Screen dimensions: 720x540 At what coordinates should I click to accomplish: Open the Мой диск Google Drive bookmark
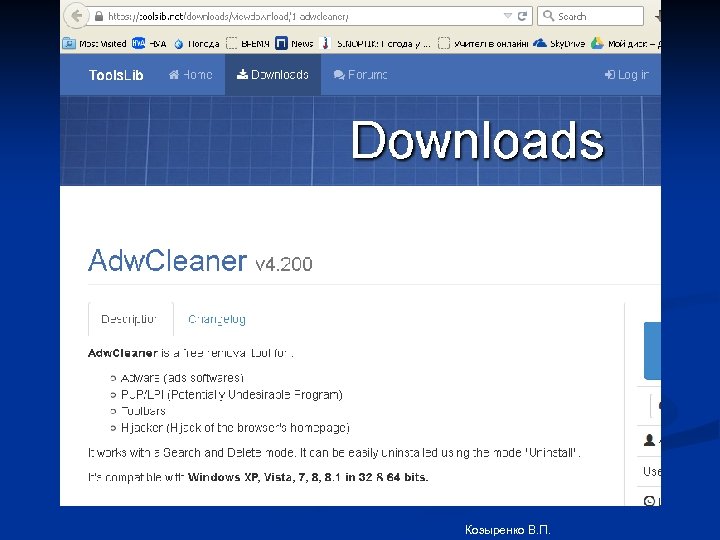(625, 44)
